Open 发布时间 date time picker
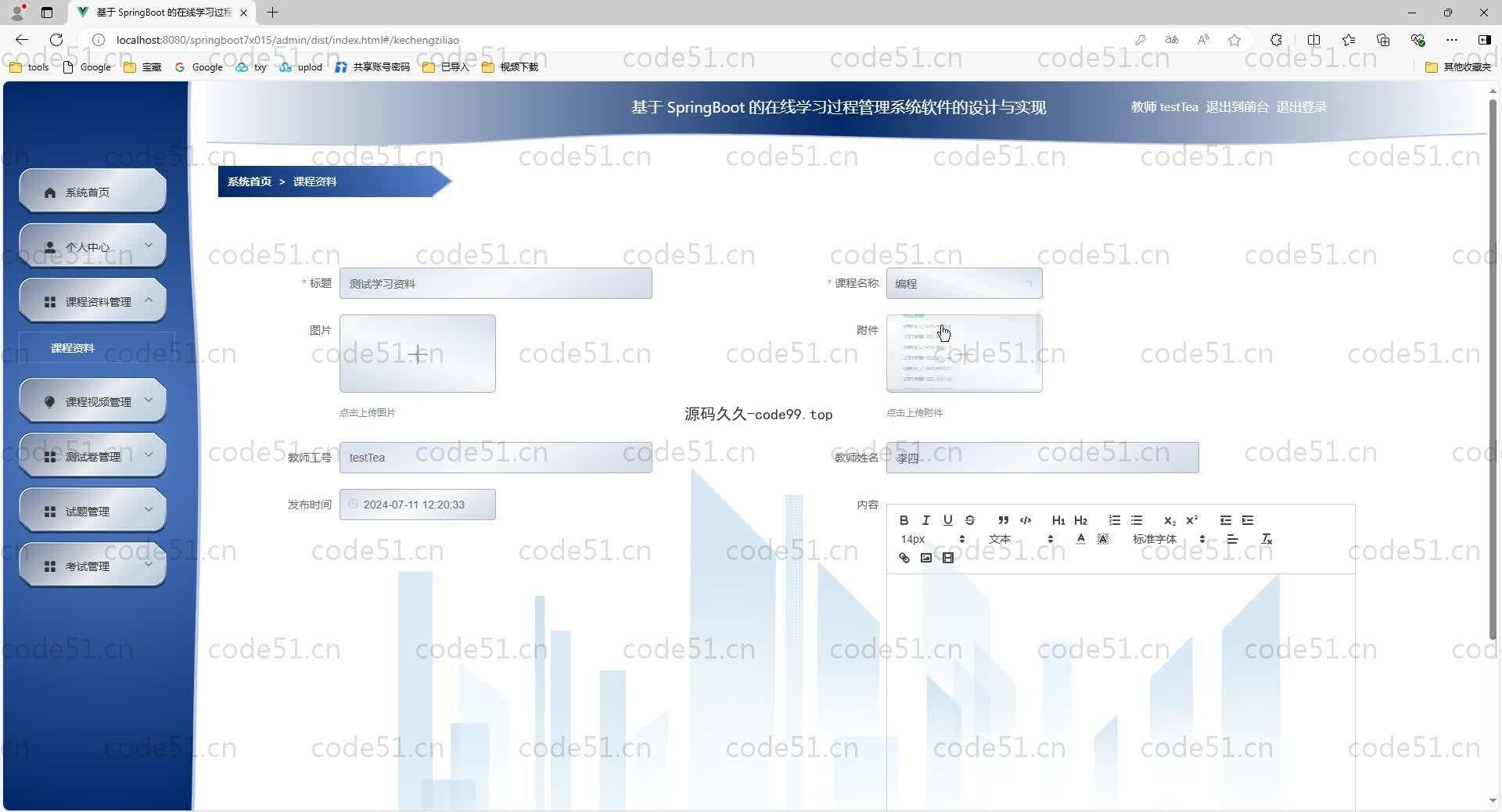This screenshot has height=812, width=1502. pos(417,505)
